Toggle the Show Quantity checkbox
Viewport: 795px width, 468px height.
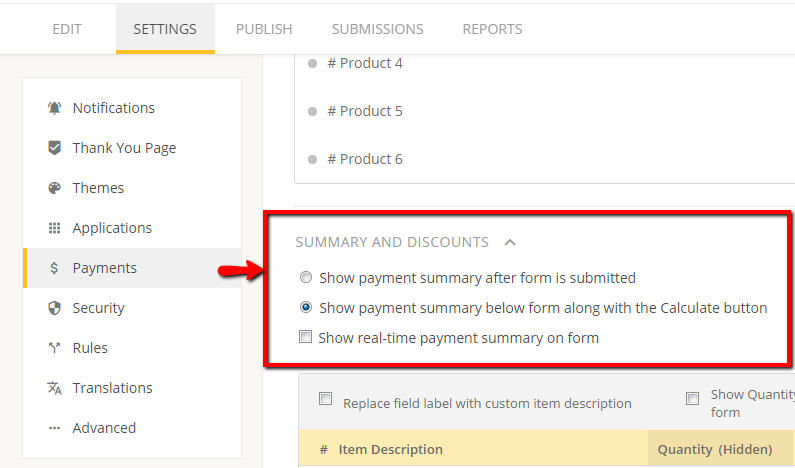(x=692, y=398)
